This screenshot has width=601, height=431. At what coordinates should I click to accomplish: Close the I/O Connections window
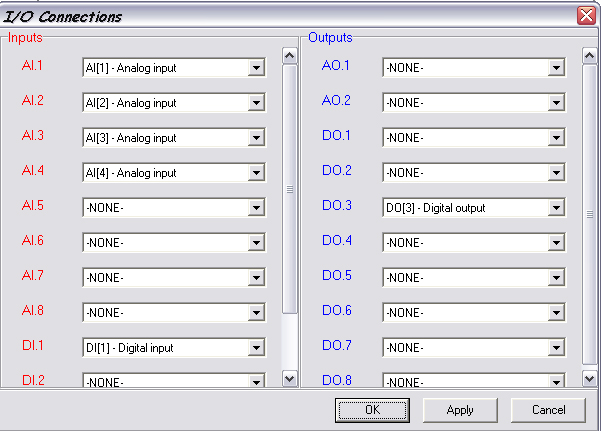click(x=586, y=16)
